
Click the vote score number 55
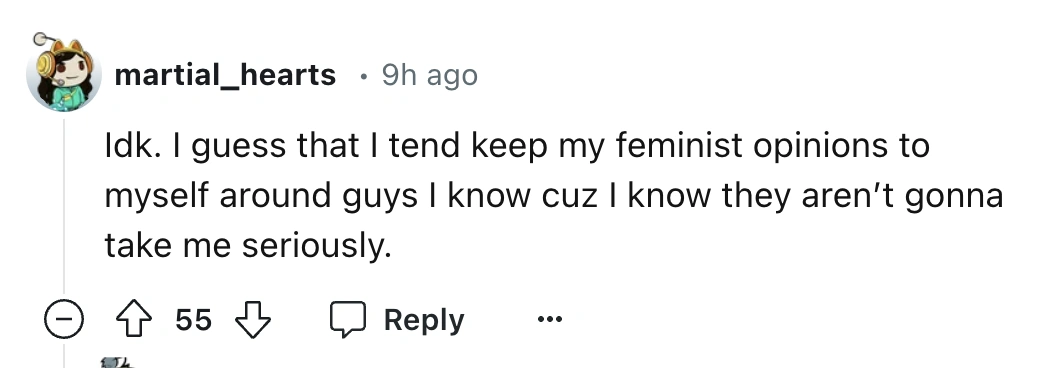tap(194, 320)
